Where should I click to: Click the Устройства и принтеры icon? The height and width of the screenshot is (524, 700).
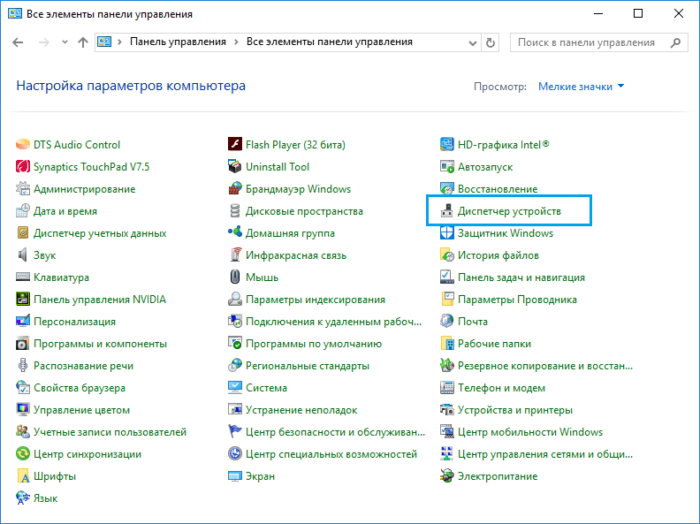pos(447,410)
